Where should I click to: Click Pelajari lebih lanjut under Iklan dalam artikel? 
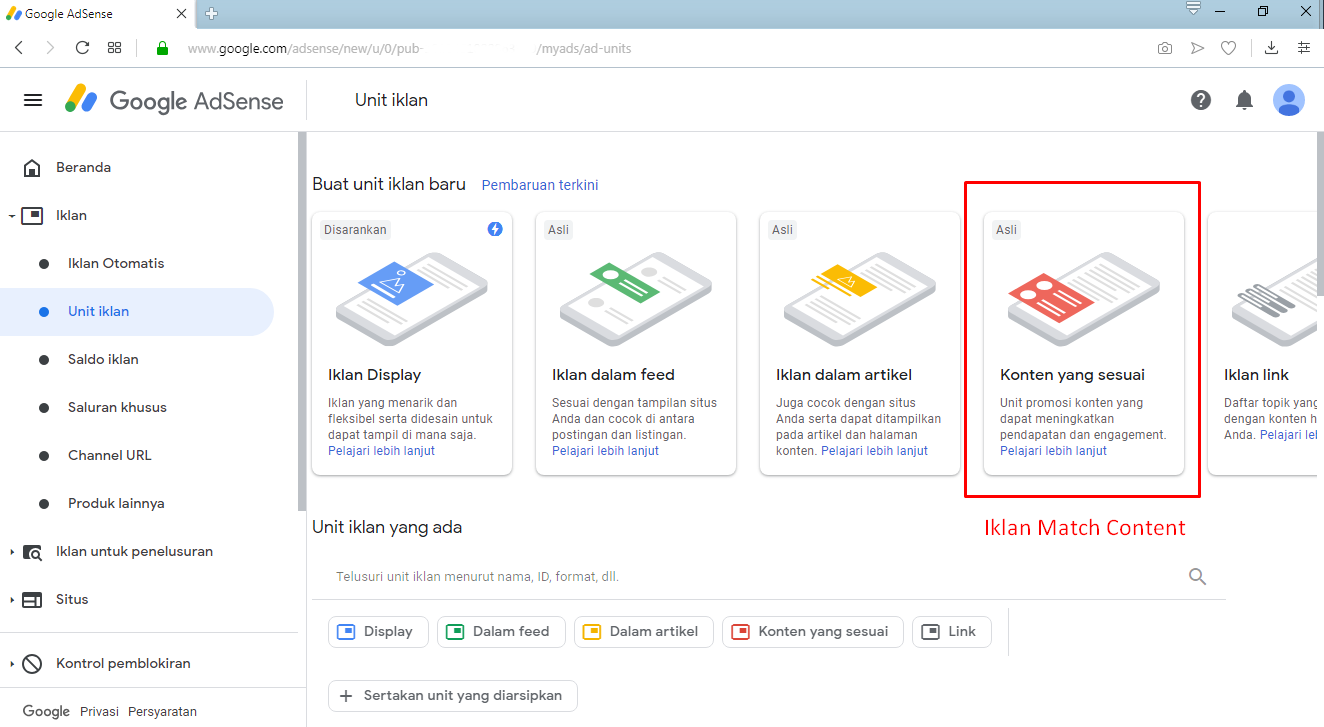tap(874, 451)
